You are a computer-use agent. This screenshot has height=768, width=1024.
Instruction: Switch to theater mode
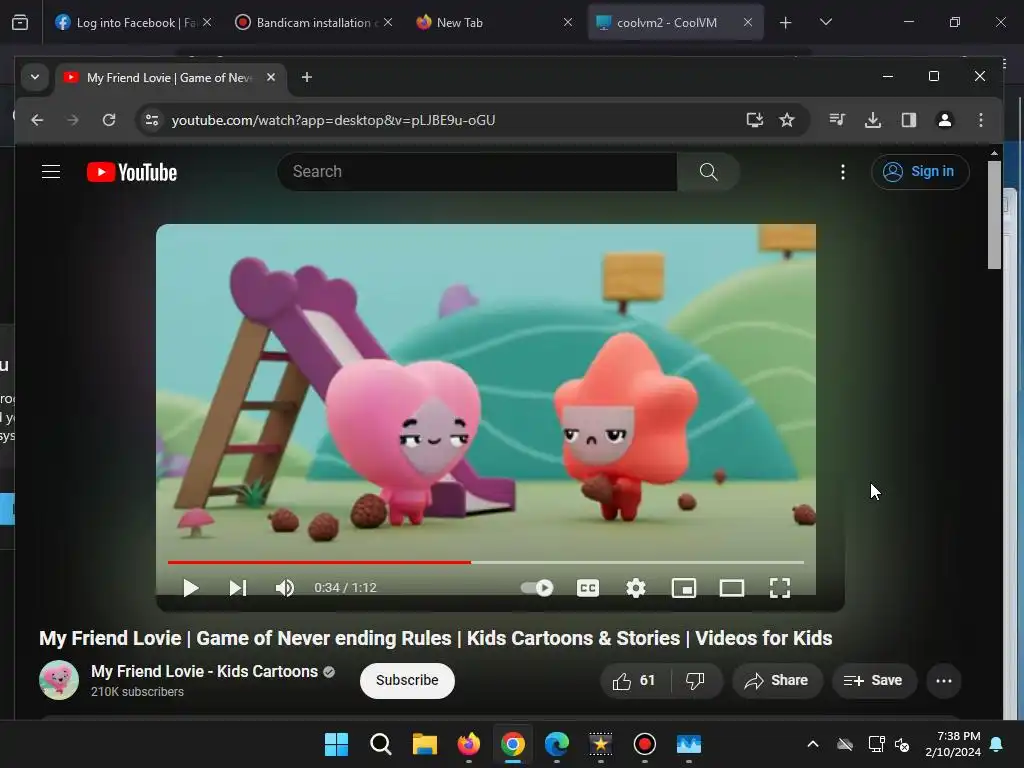click(x=731, y=588)
